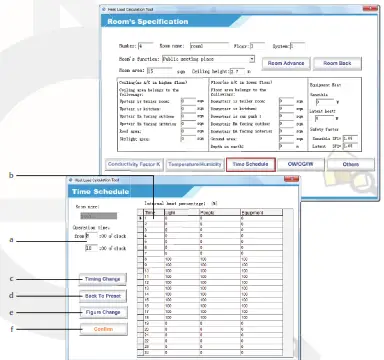Click the Timing Change button
The width and height of the screenshot is (384, 360).
point(103,279)
